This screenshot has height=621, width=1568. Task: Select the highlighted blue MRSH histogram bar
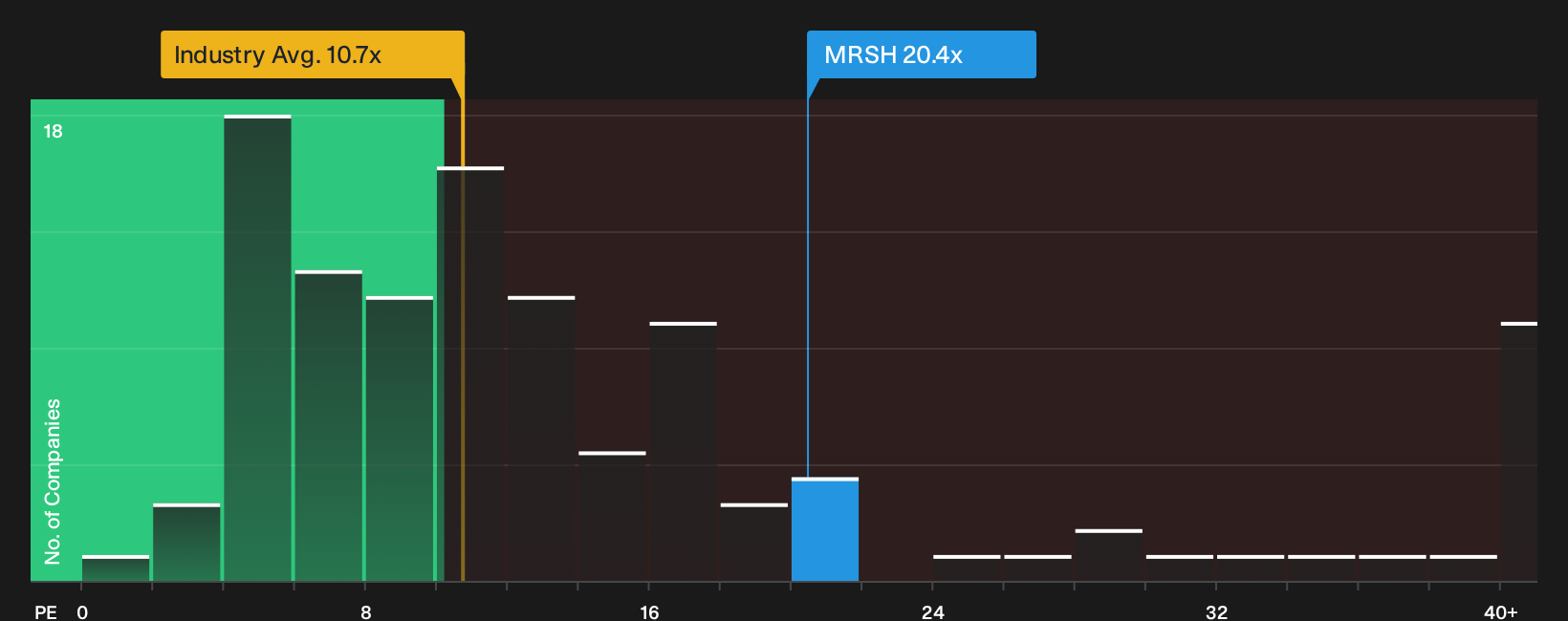click(x=825, y=529)
